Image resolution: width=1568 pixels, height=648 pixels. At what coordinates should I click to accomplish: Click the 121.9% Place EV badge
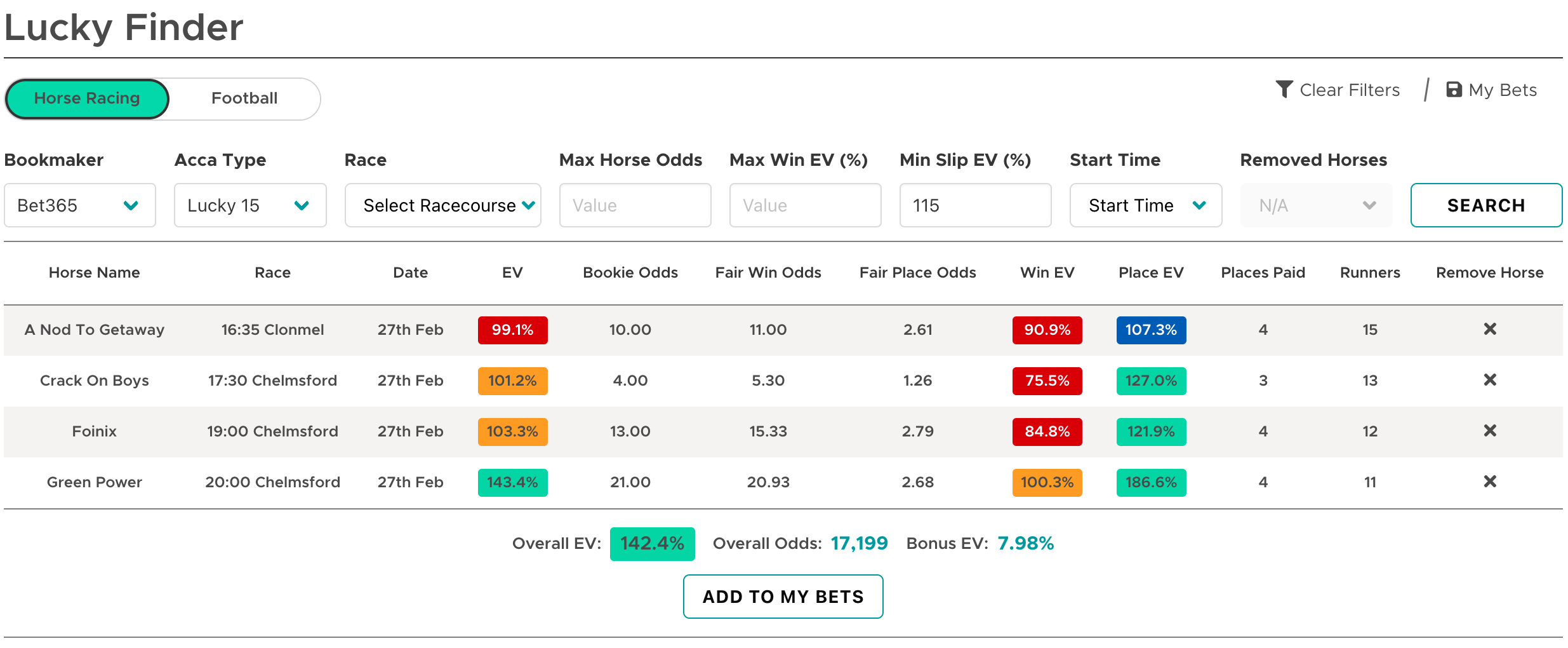point(1151,431)
